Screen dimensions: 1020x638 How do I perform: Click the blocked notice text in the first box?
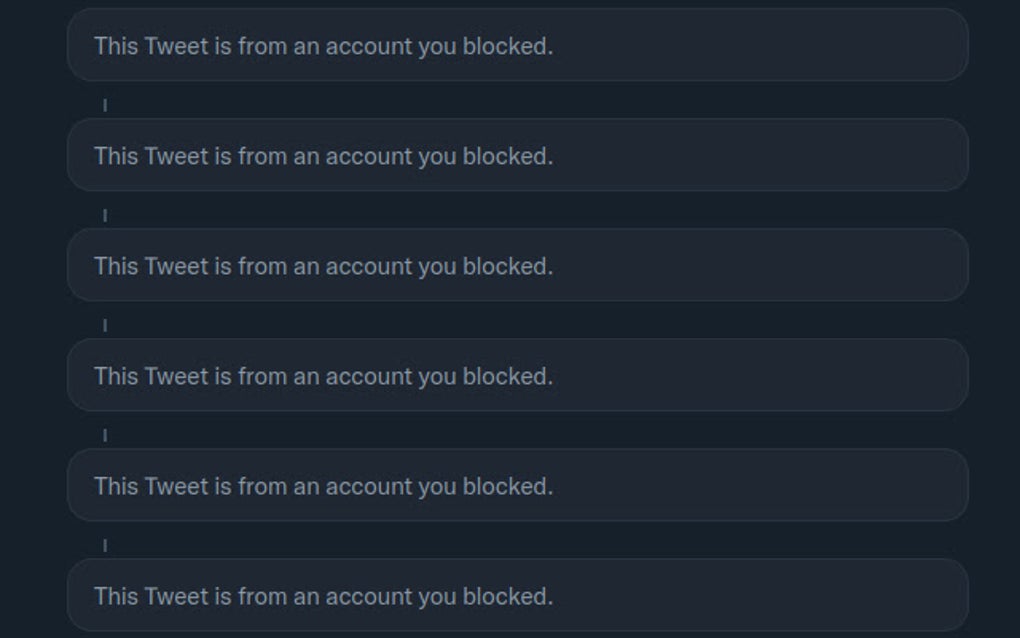tap(322, 45)
